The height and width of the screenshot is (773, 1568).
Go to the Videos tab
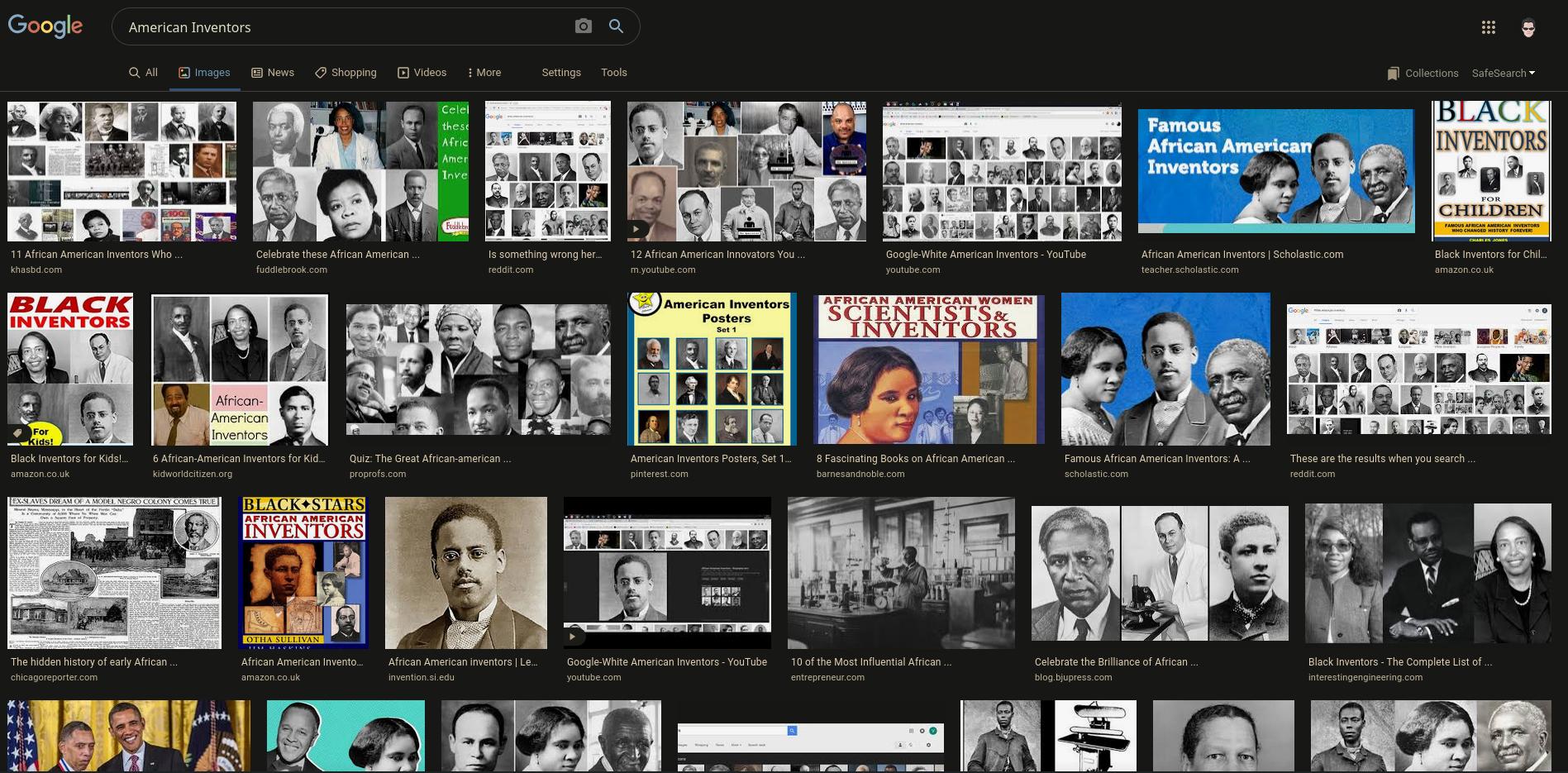tap(422, 73)
